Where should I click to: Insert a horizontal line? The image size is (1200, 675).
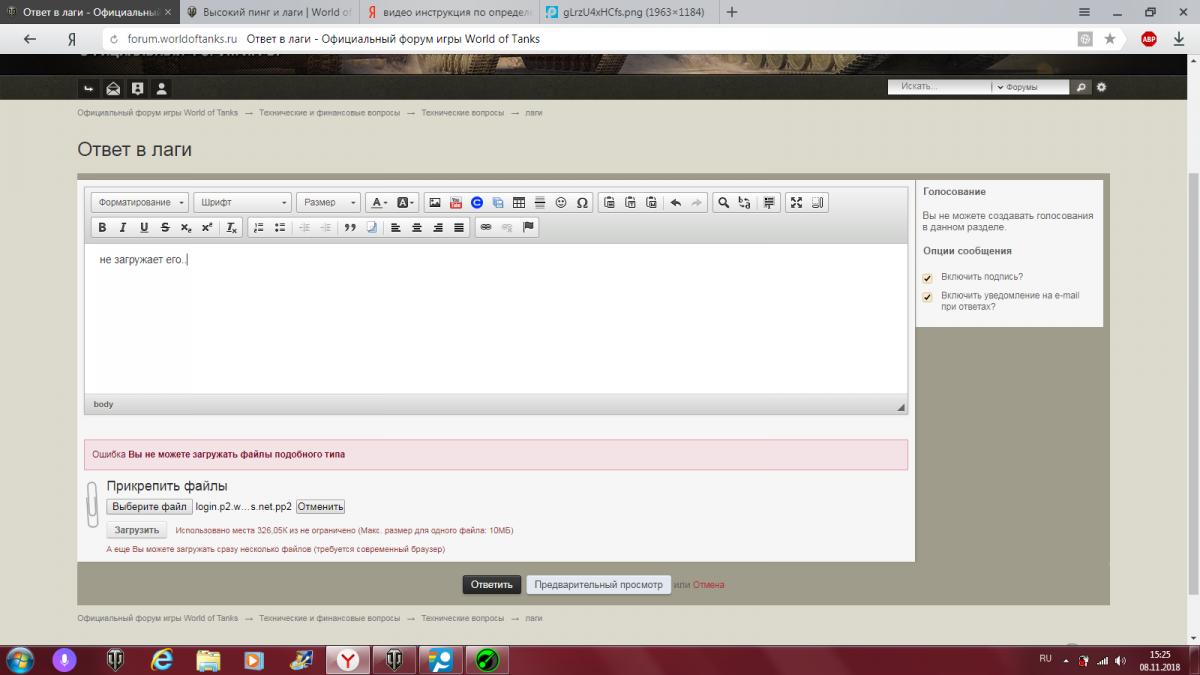pos(540,202)
